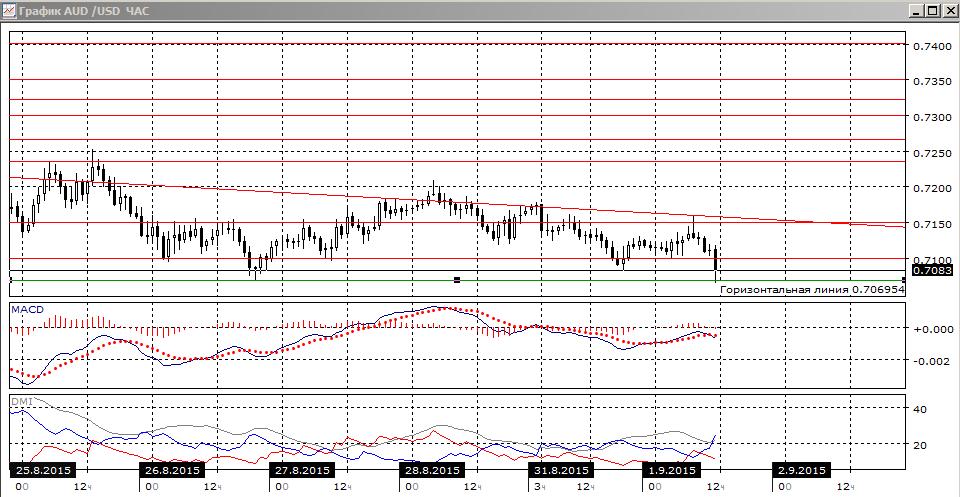This screenshot has width=960, height=497.
Task: Click the 0.7150 price axis label
Action: 932,225
